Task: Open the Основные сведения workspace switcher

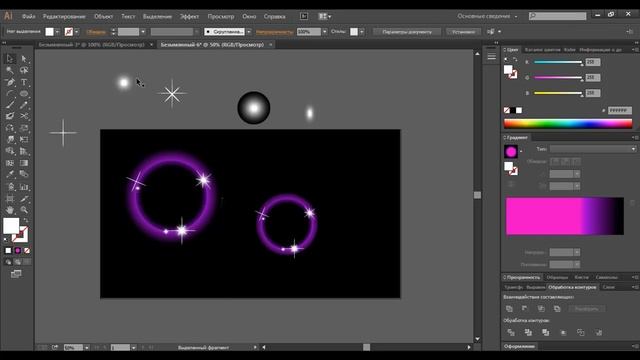Action: (487, 16)
